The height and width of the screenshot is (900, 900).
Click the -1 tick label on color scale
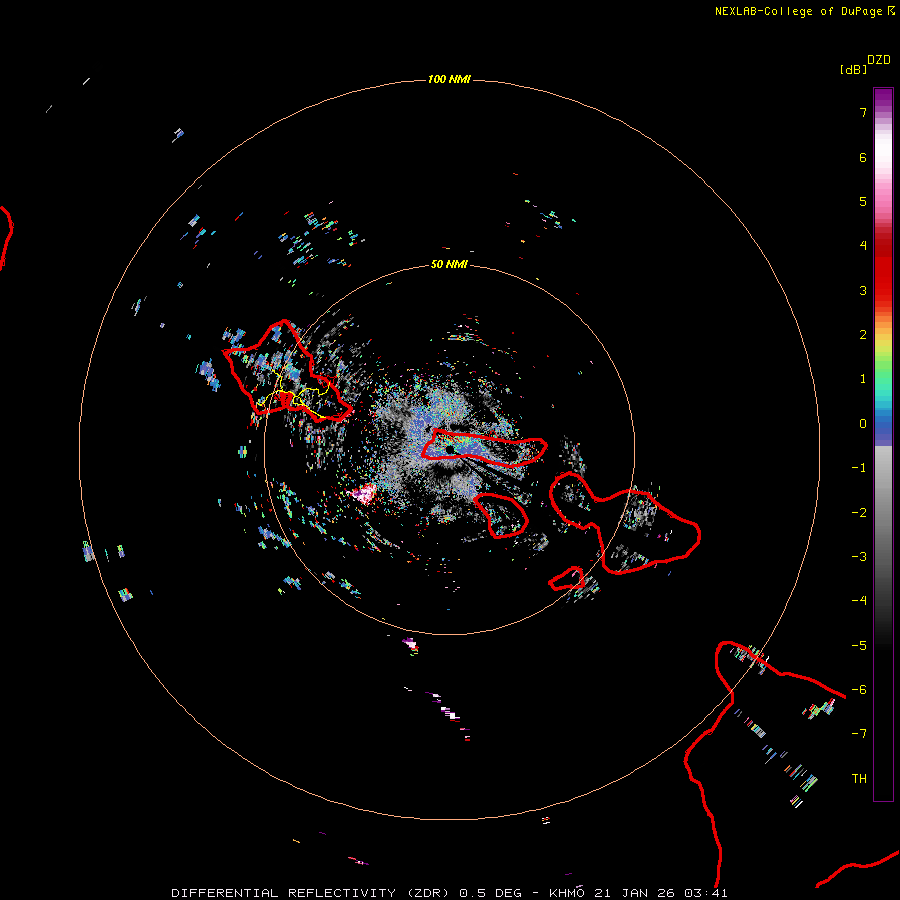click(859, 468)
